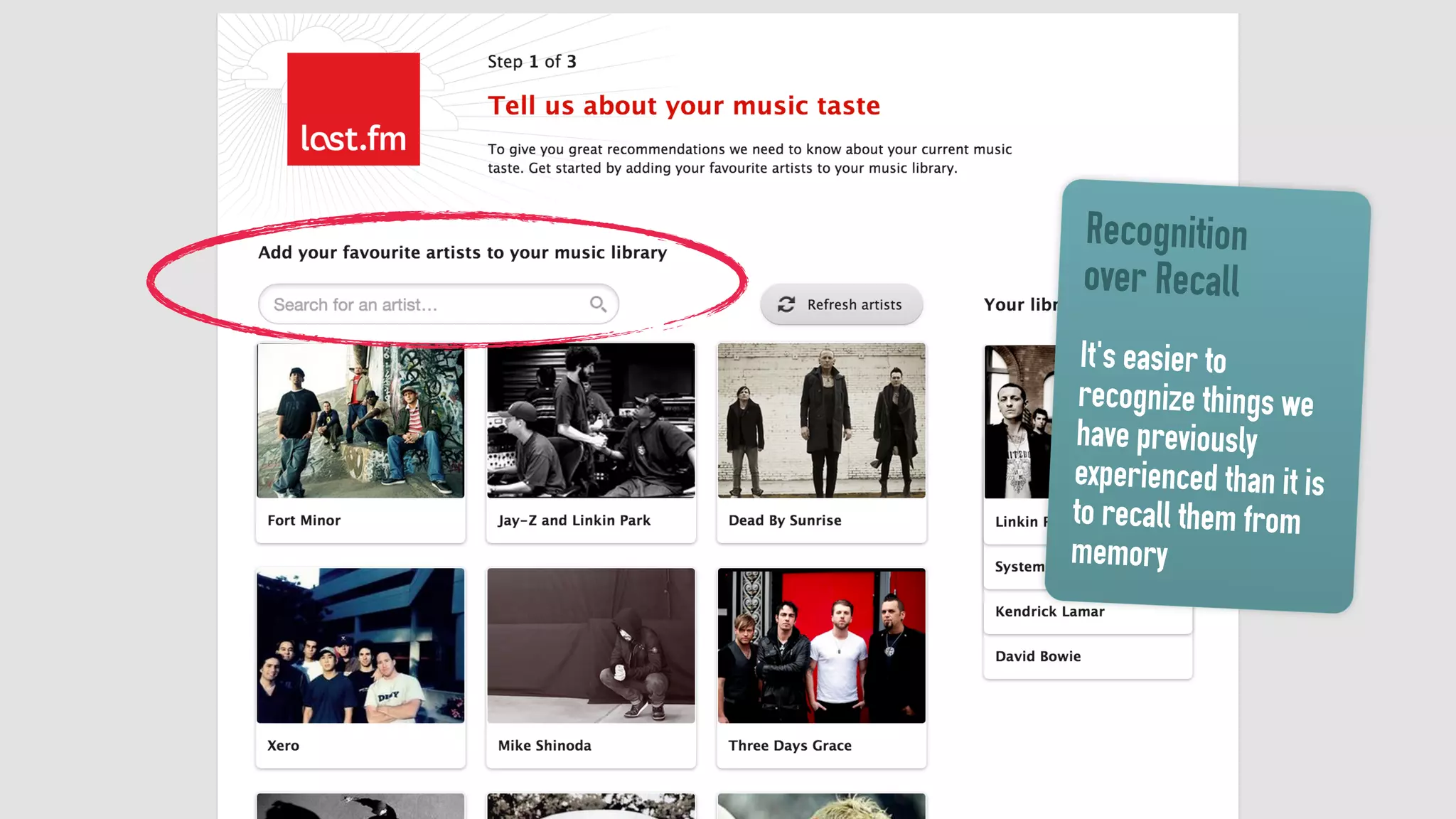Click the Dead By Sunrise name label
The image size is (1456, 819).
click(785, 520)
